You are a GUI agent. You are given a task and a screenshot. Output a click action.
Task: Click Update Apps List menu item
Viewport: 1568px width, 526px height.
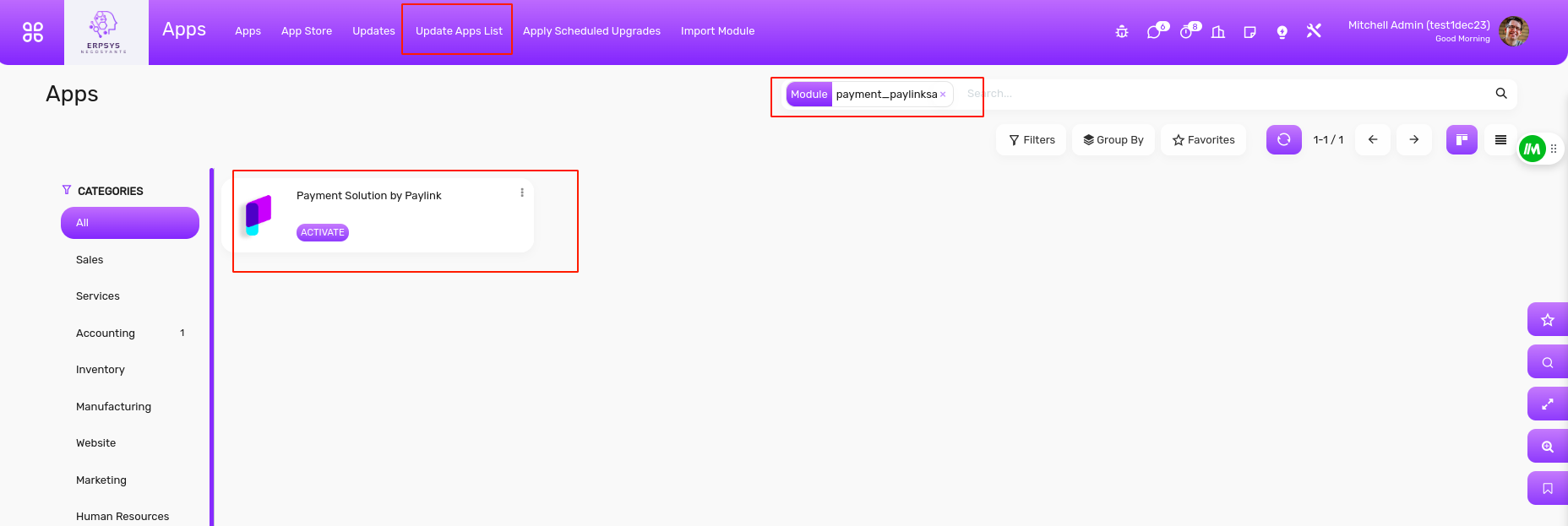(x=459, y=31)
